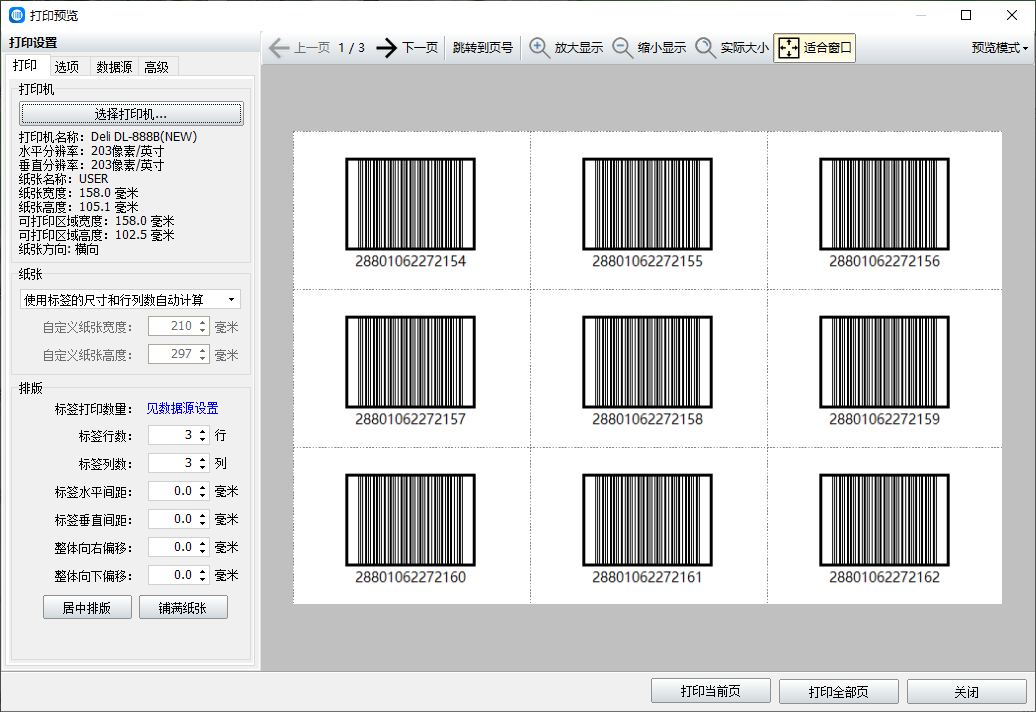This screenshot has width=1036, height=712.
Task: Decrease 标签列数 with the down stepper arrow
Action: pyautogui.click(x=203, y=468)
